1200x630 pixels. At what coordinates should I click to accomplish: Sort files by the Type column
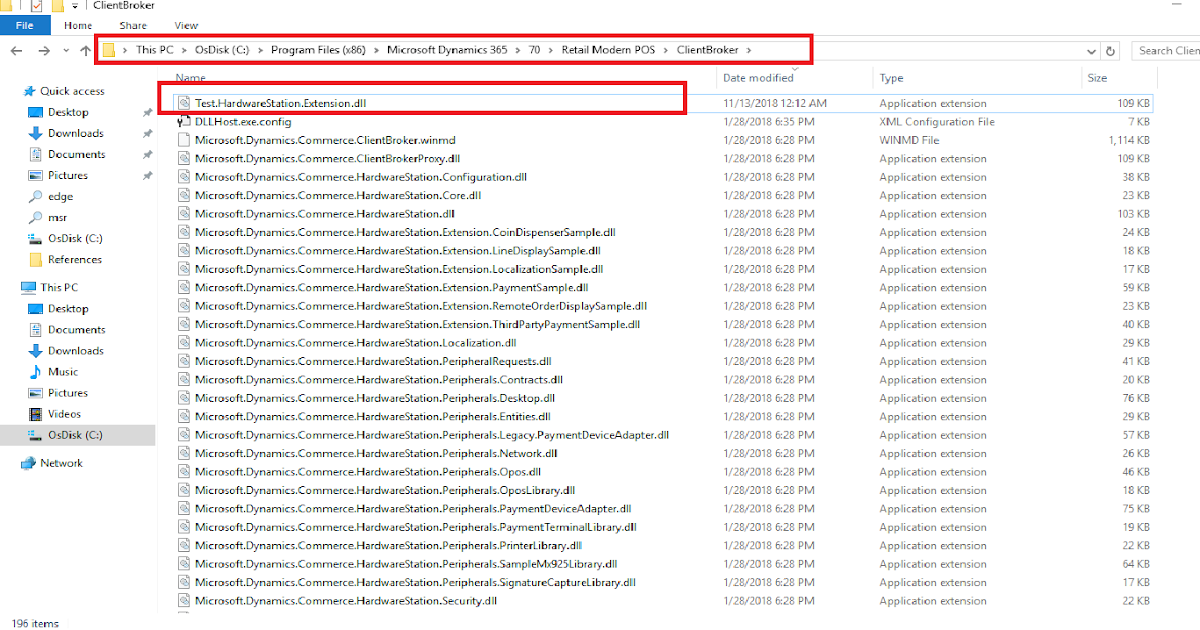(x=891, y=78)
